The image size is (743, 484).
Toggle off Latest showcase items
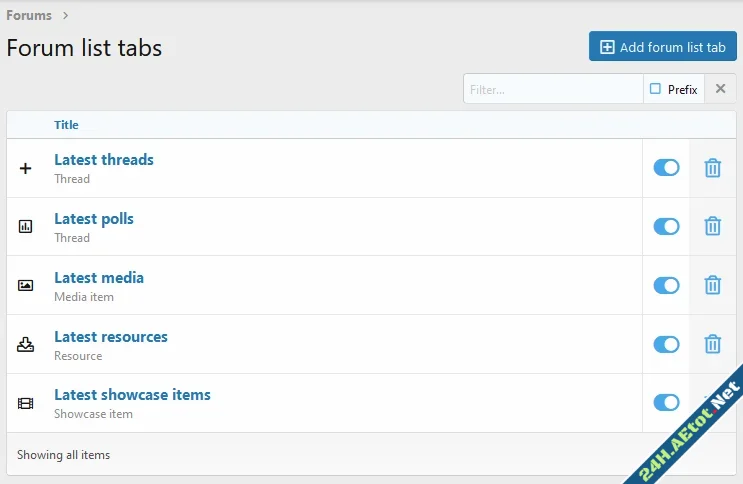pos(666,403)
